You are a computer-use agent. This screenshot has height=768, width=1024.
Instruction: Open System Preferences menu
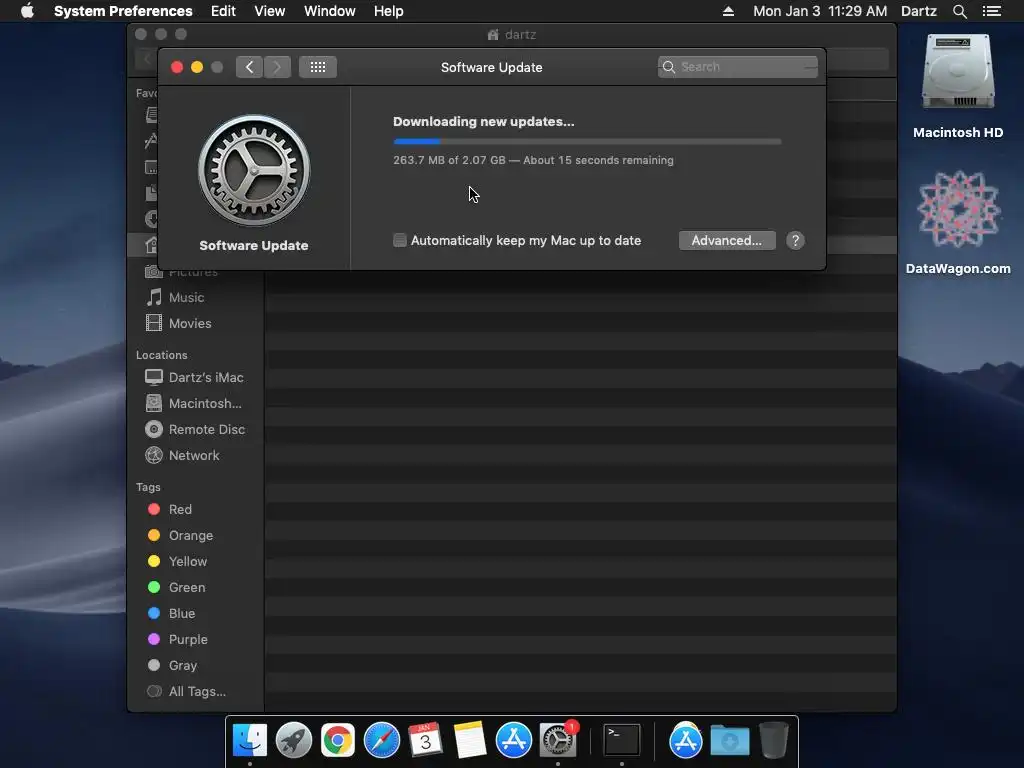pyautogui.click(x=123, y=11)
